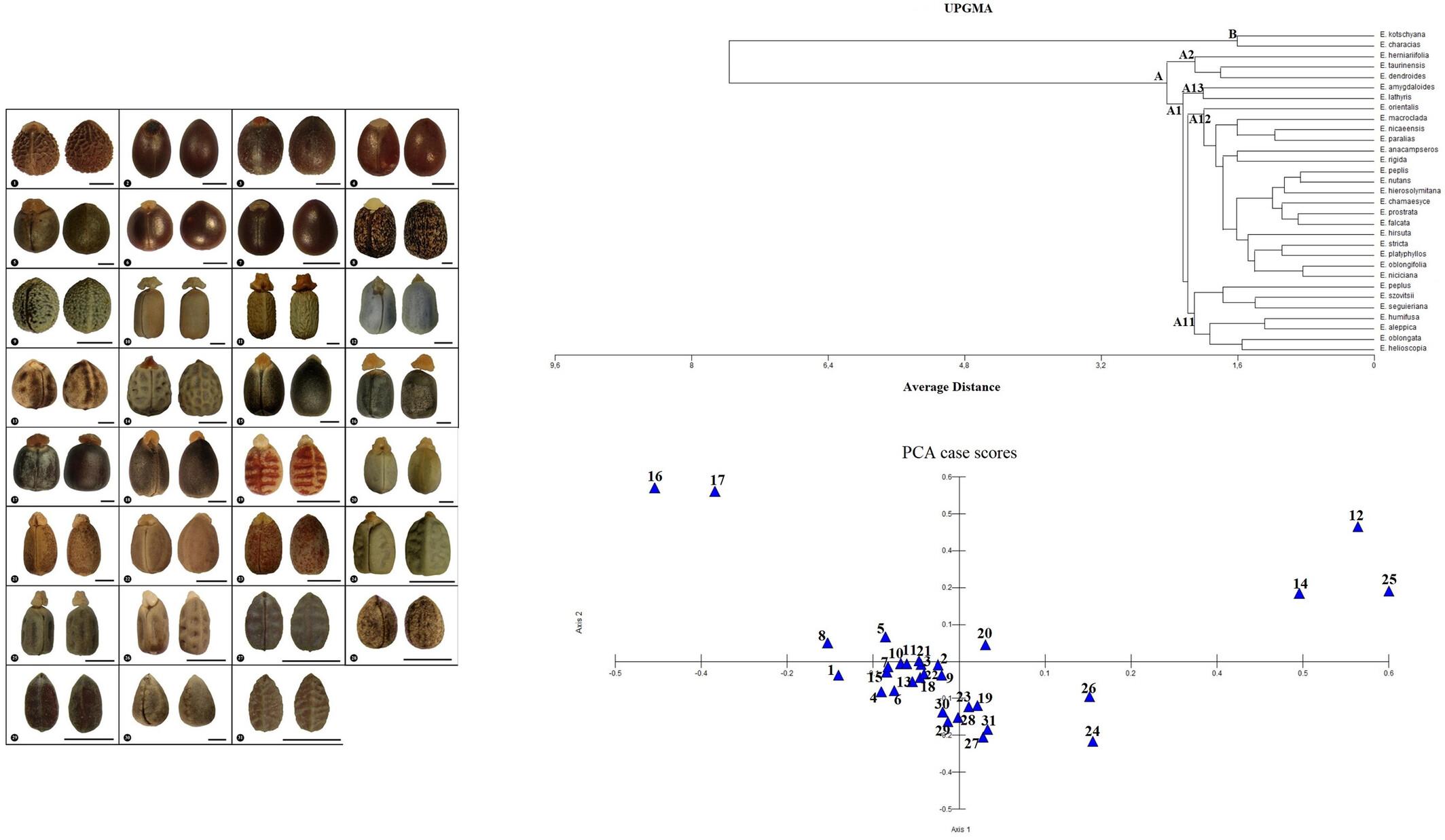Open seed photo panel numbered 12
This screenshot has width=1445, height=840.
click(402, 308)
